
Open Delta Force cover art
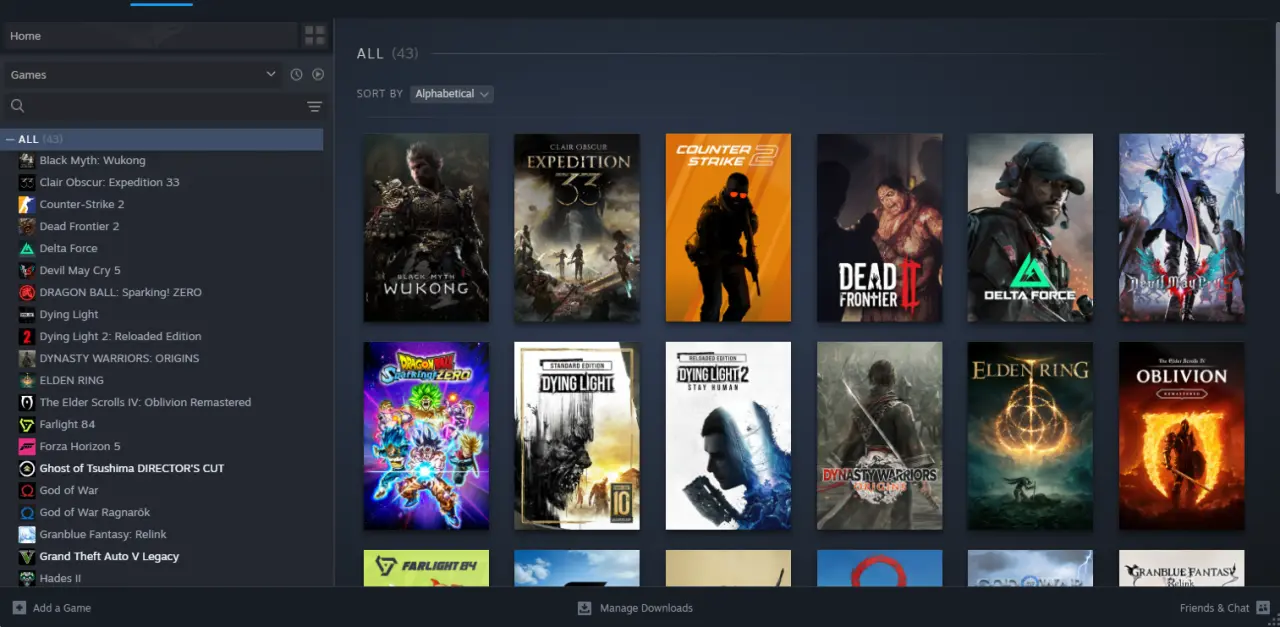[x=1030, y=228]
